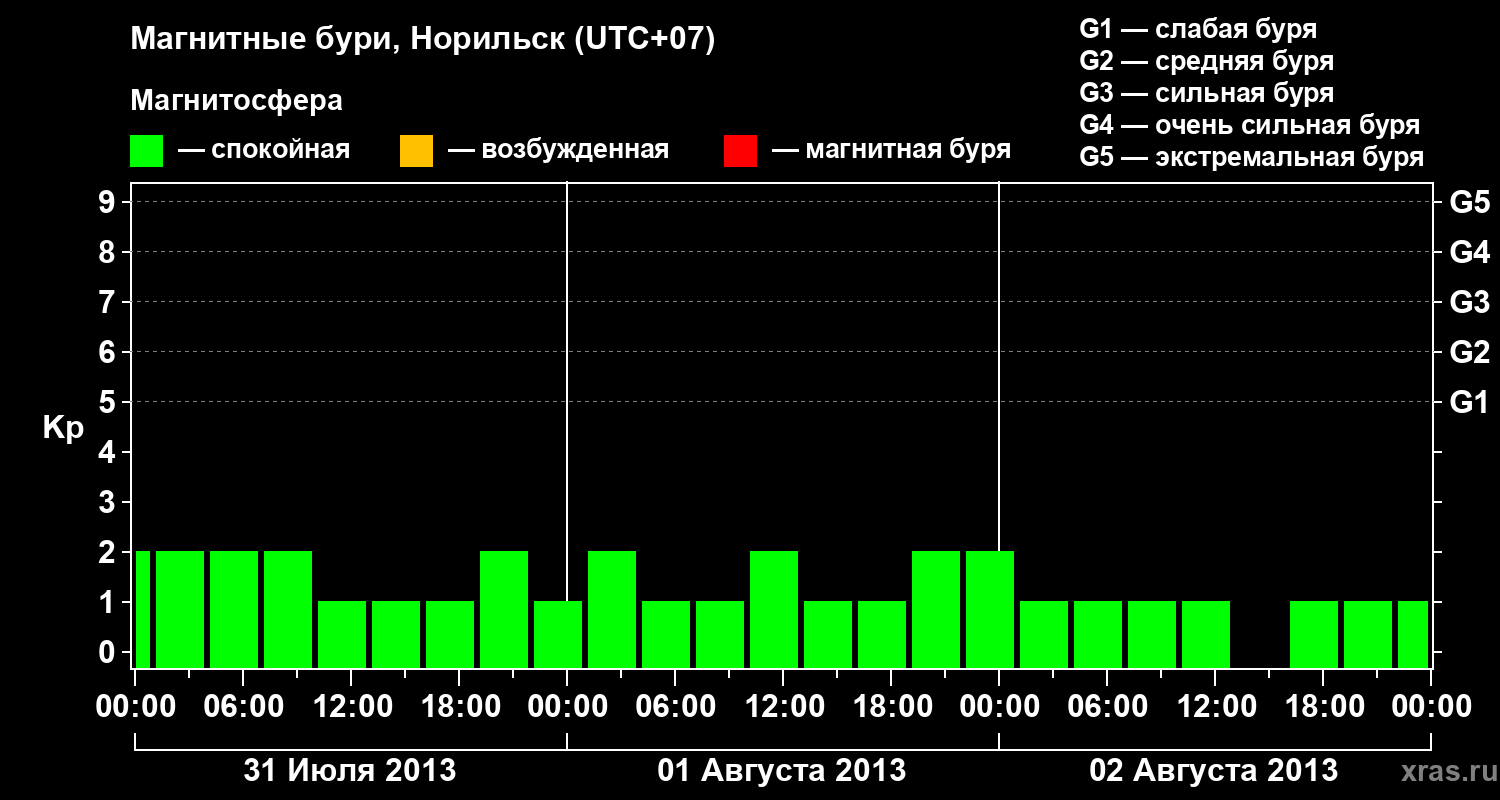This screenshot has width=1500, height=800.
Task: Click the first '00:00' label starting 31 Июля
Action: pos(135,707)
